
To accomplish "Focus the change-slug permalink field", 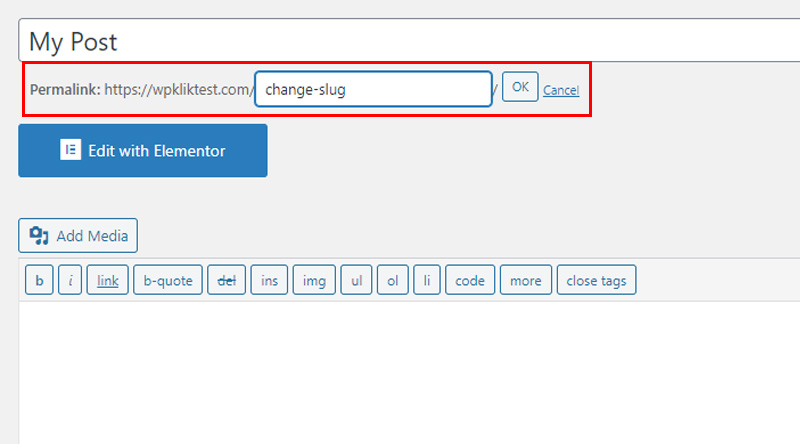I will [x=373, y=89].
